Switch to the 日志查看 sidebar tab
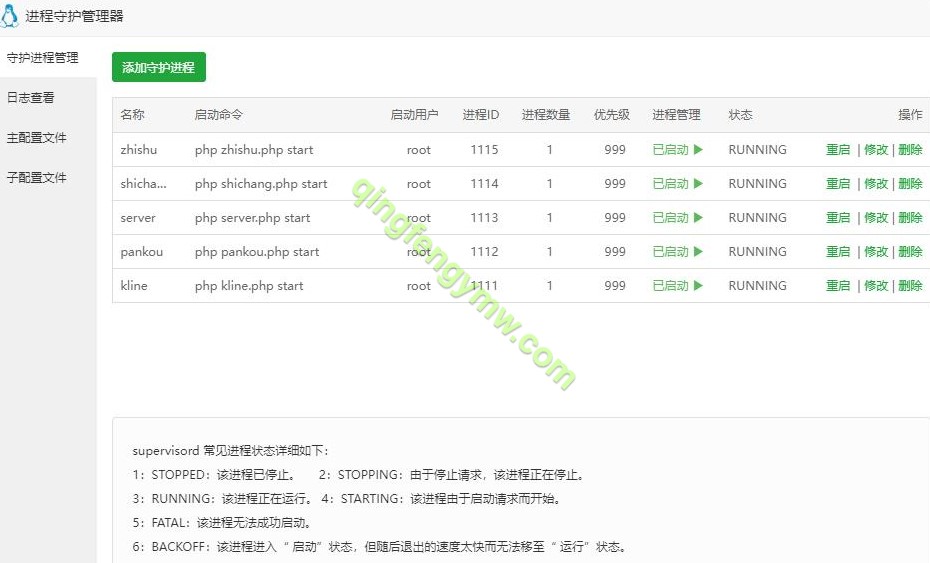The image size is (930, 563). pos(31,98)
